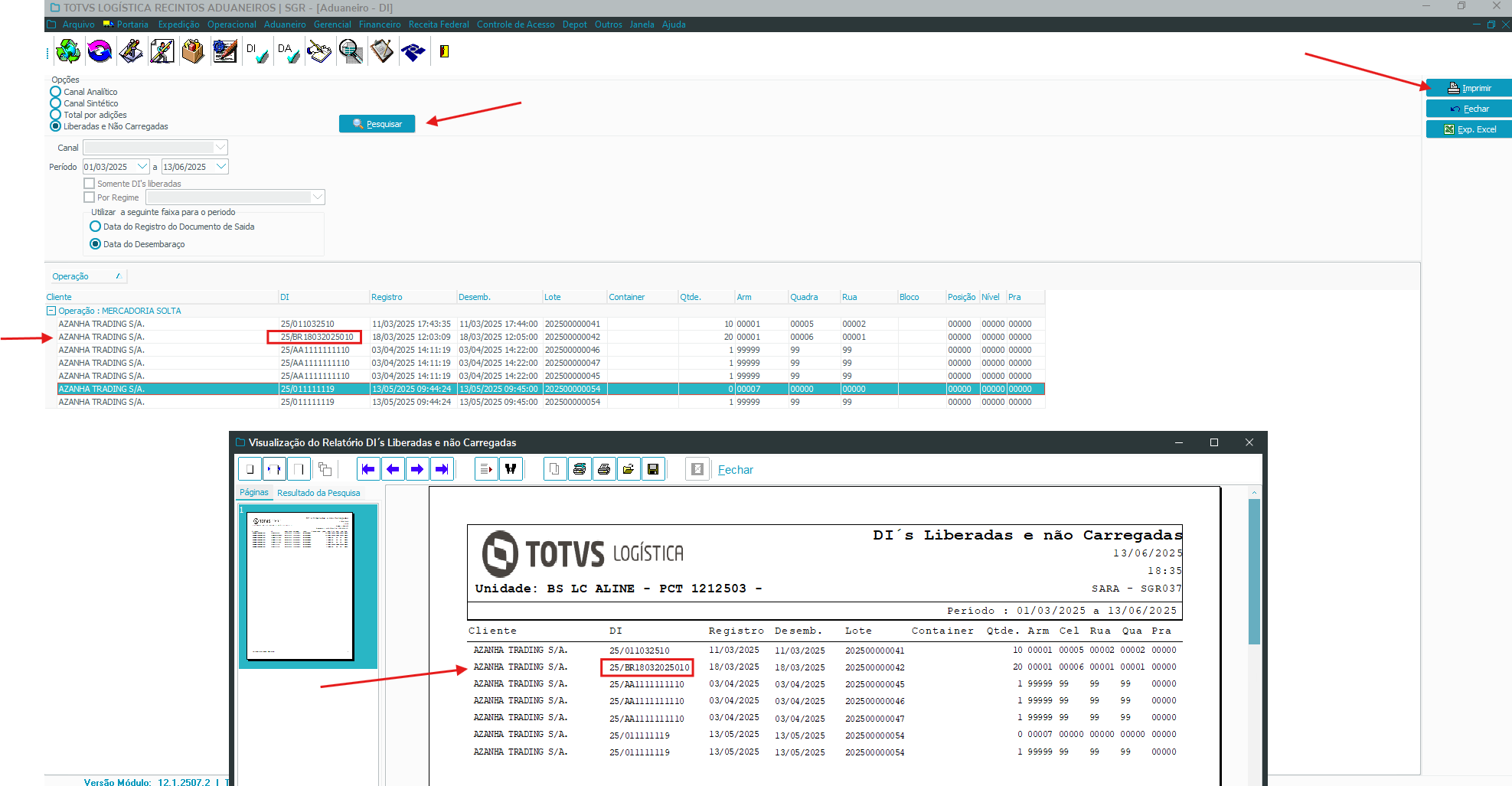The height and width of the screenshot is (786, 1512).
Task: Open the start date picker for Período
Action: point(142,167)
